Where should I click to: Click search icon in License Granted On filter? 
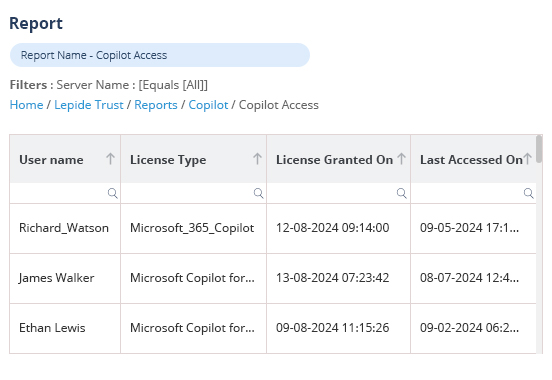coord(402,193)
